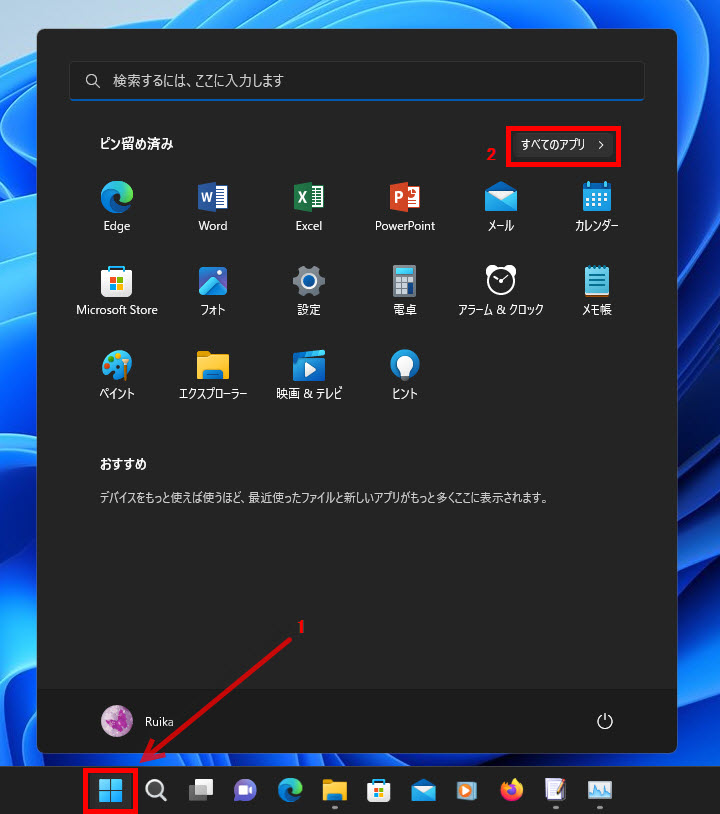The height and width of the screenshot is (814, 720).
Task: Expand the すべてのアプリ list
Action: pyautogui.click(x=563, y=145)
